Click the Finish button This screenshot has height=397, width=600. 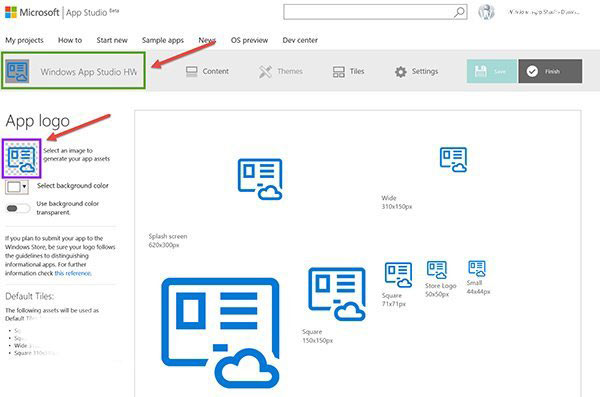tap(551, 71)
